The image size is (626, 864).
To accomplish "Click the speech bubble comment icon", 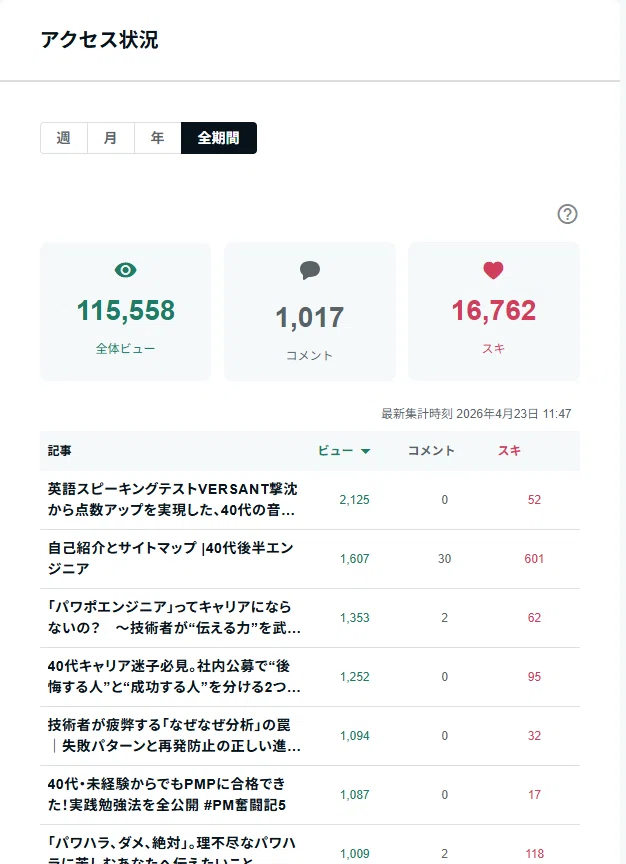I will [x=310, y=270].
